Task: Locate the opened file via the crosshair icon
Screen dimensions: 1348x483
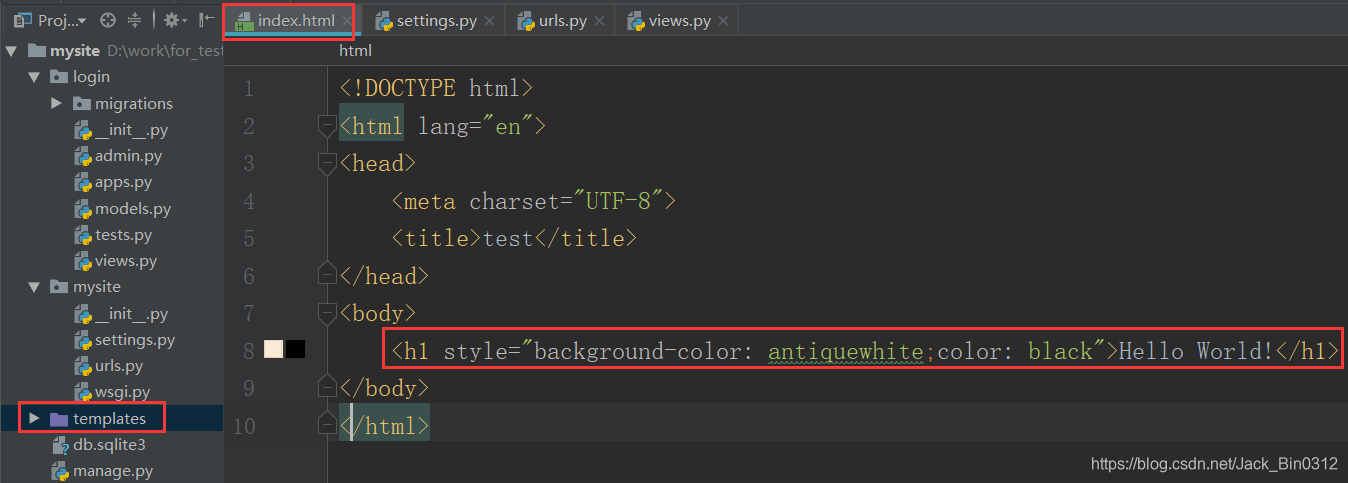Action: [x=108, y=20]
